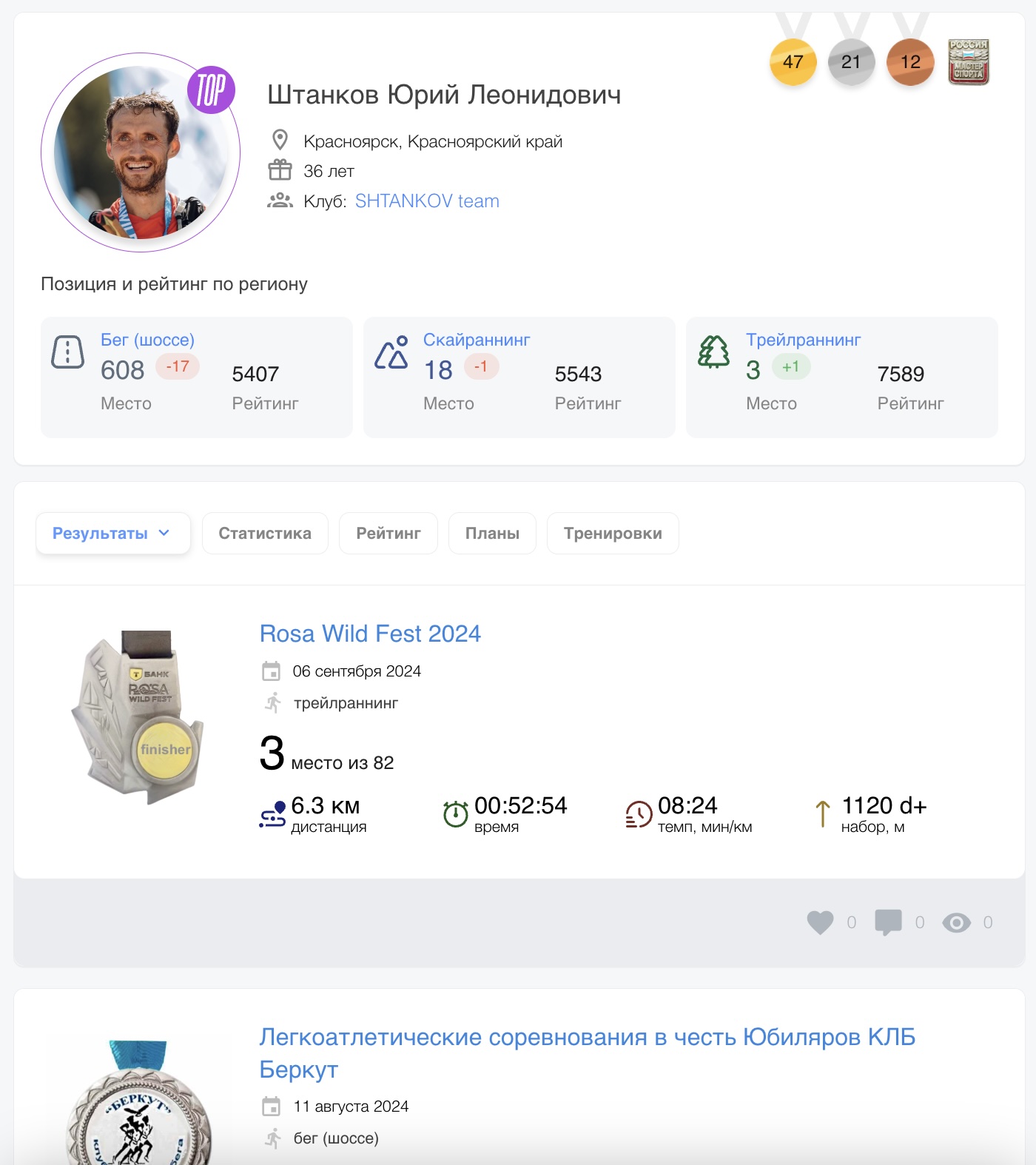Open the Скайраннинг rating link

coord(477,340)
